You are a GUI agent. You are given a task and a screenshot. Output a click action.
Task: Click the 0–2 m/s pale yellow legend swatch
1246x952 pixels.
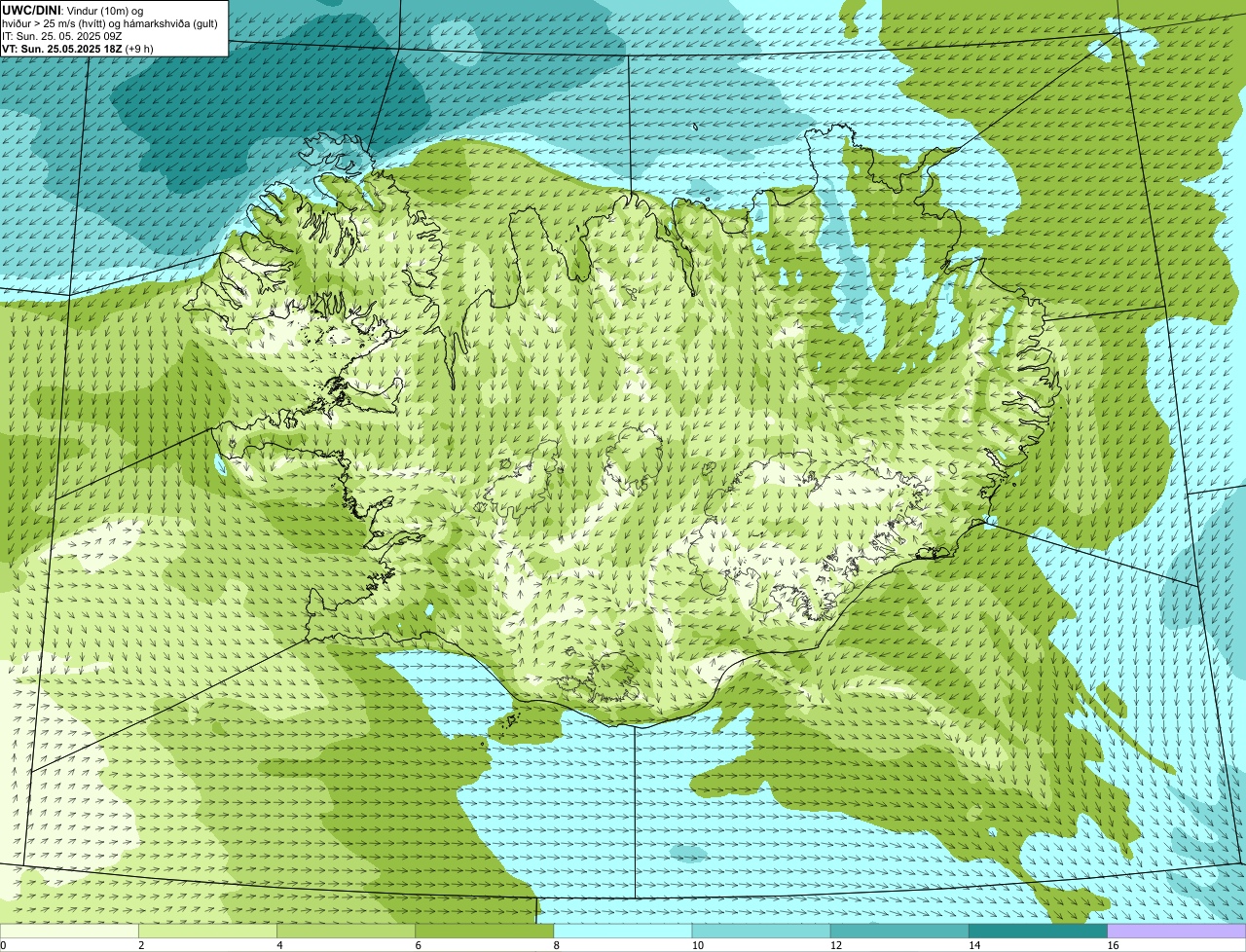click(69, 932)
